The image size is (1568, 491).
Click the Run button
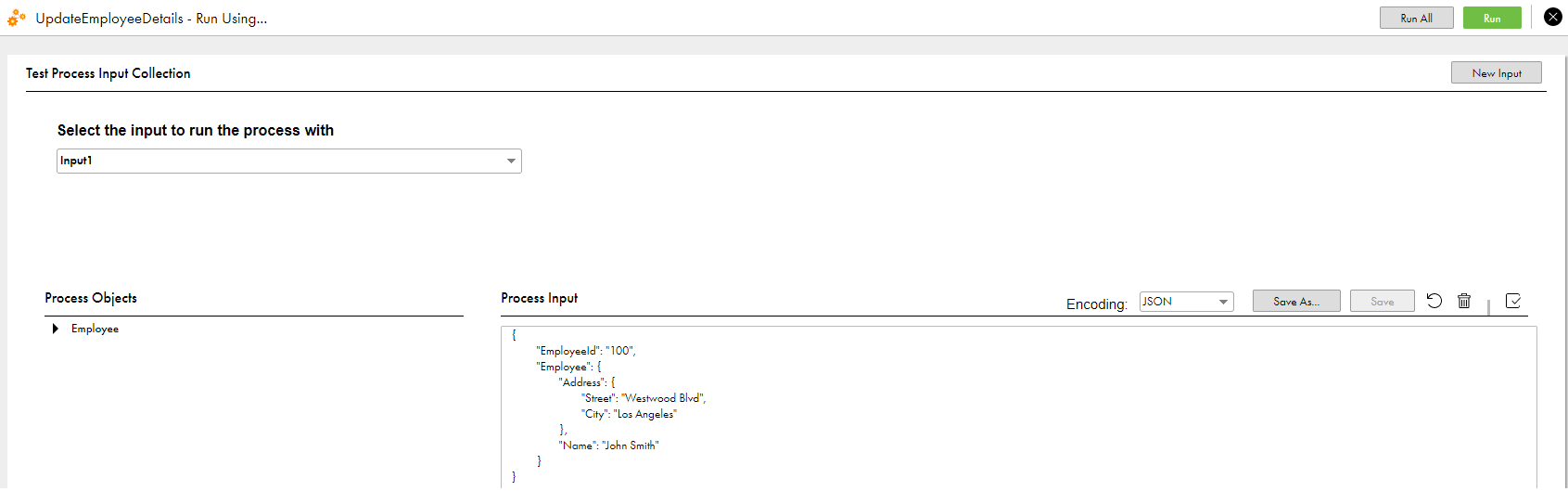coord(1491,18)
